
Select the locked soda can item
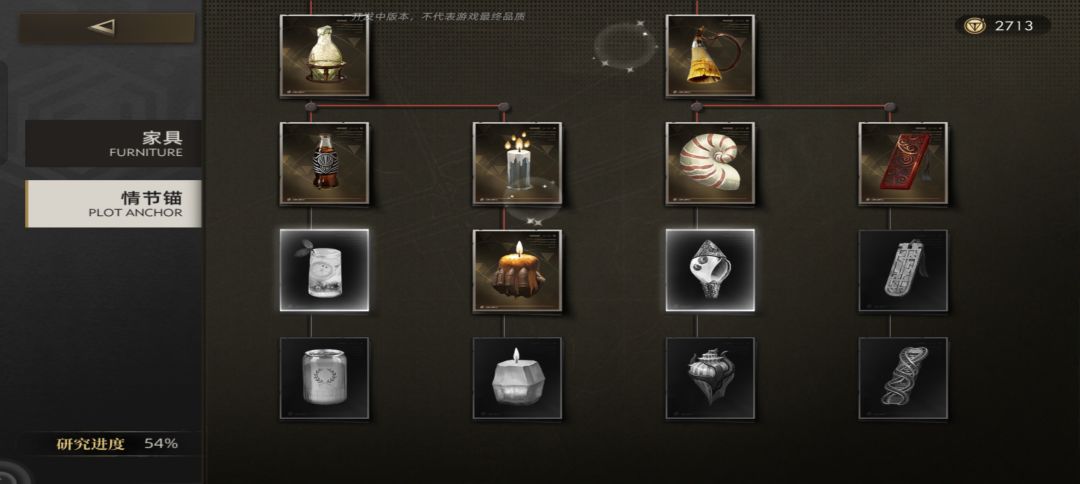[324, 378]
